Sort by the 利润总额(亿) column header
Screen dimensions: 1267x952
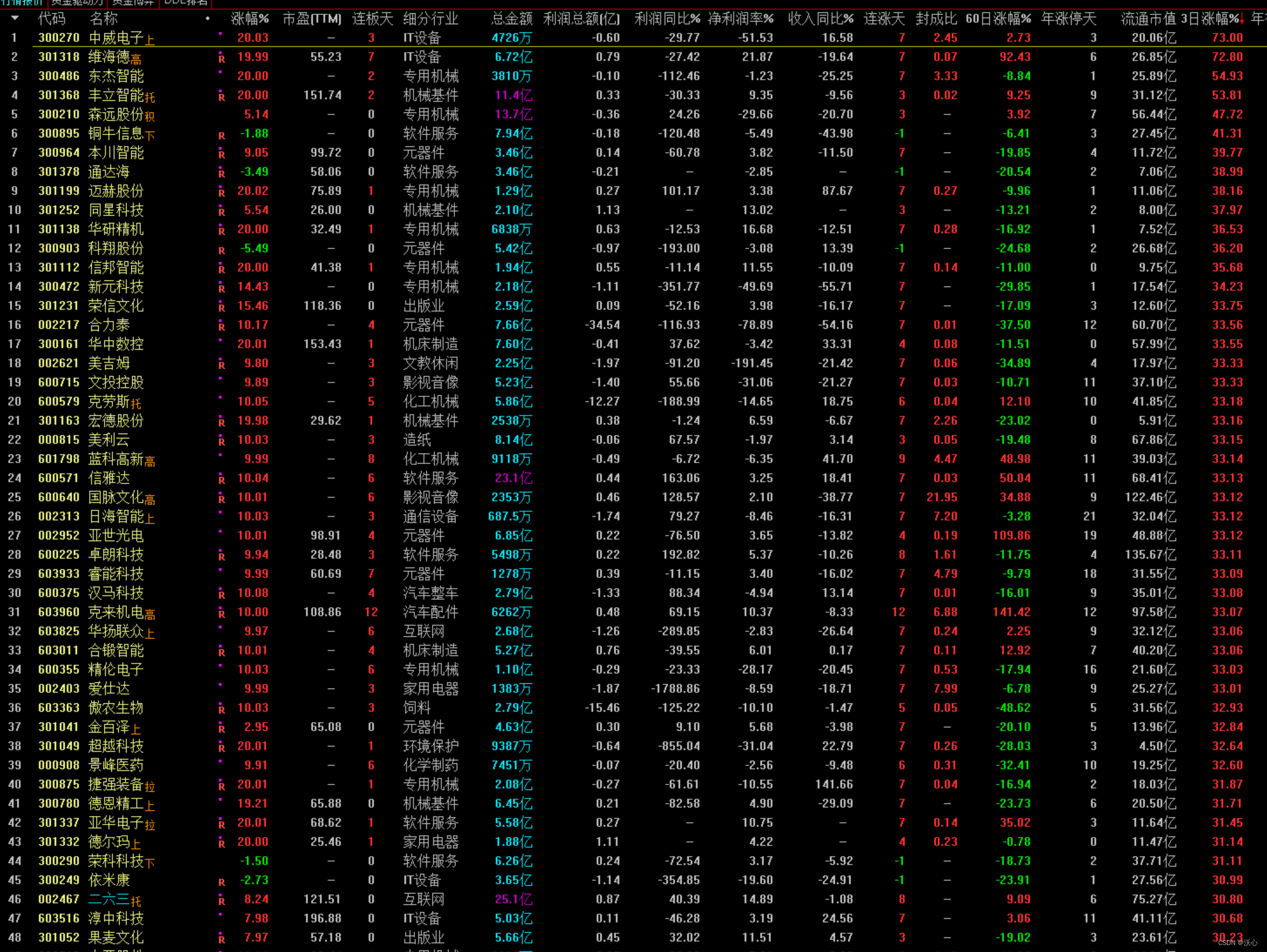(x=581, y=19)
